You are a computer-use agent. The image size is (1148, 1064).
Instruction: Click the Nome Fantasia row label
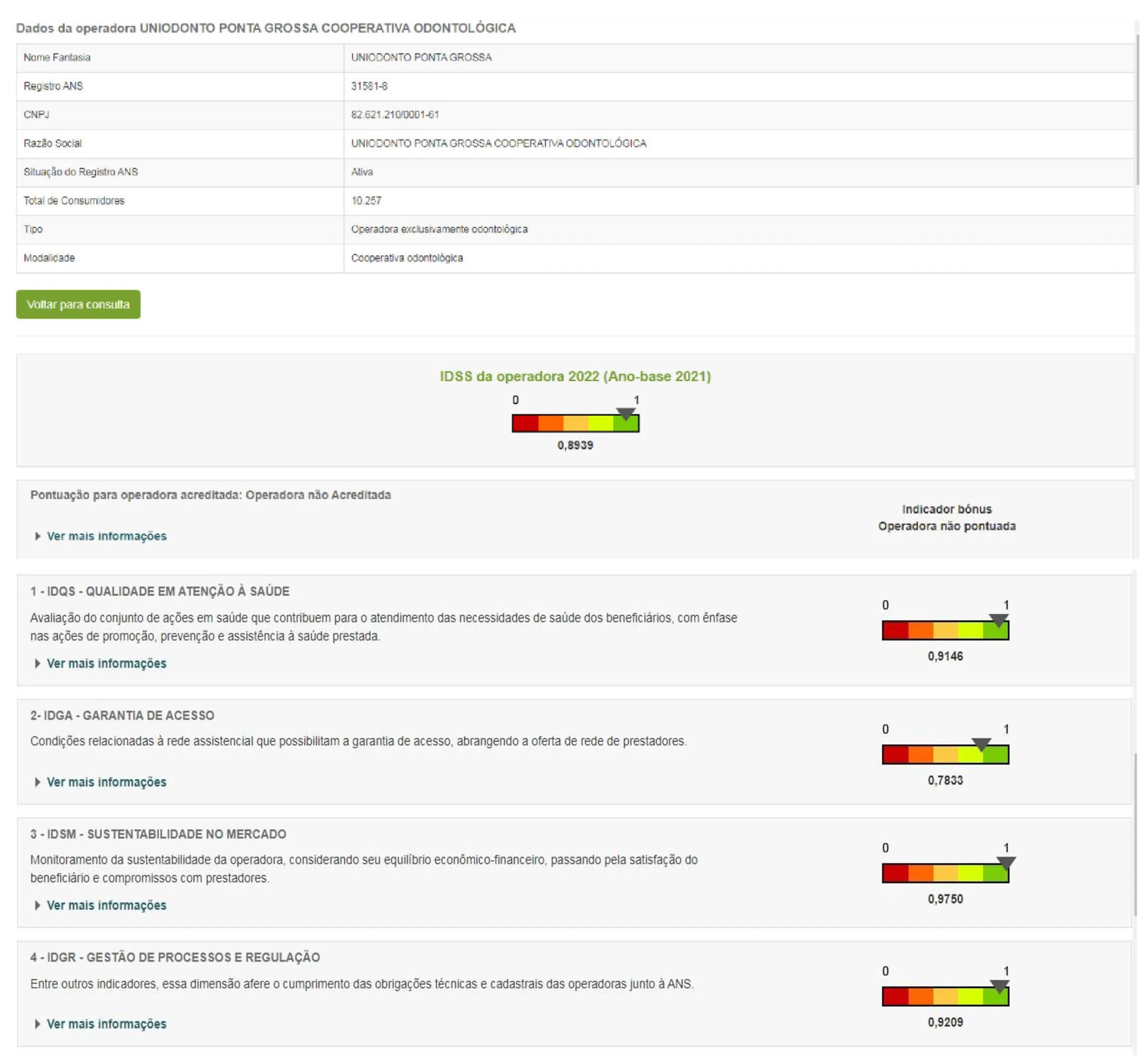(x=57, y=58)
